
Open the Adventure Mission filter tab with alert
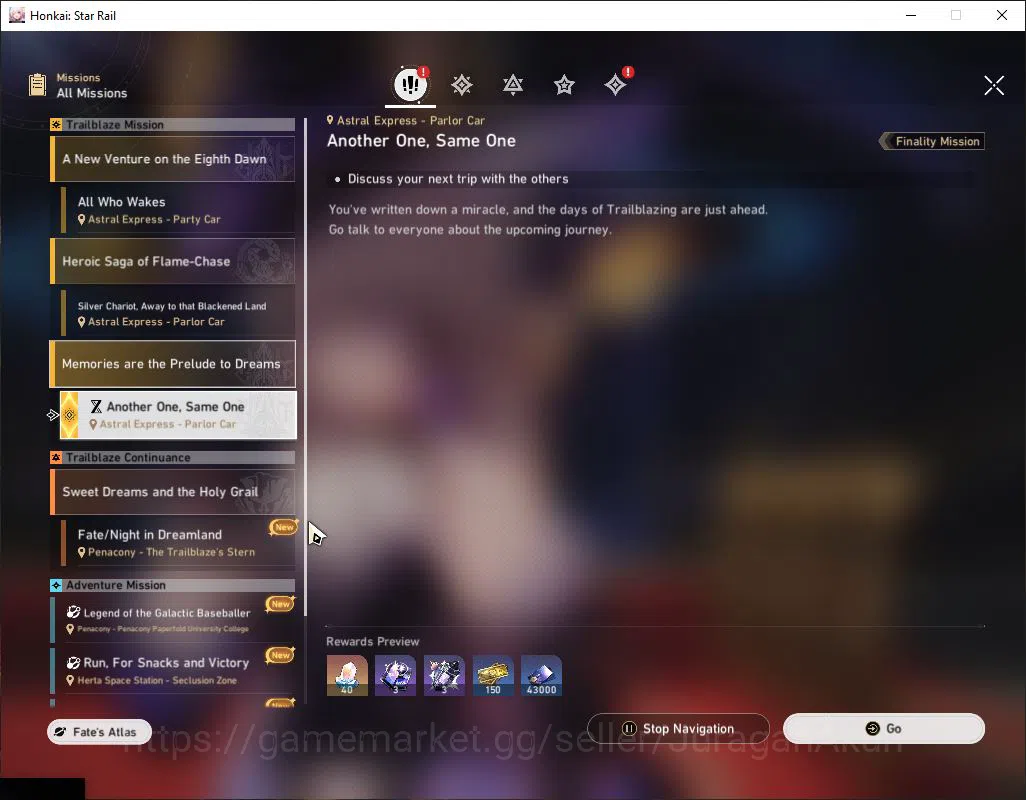pos(616,84)
